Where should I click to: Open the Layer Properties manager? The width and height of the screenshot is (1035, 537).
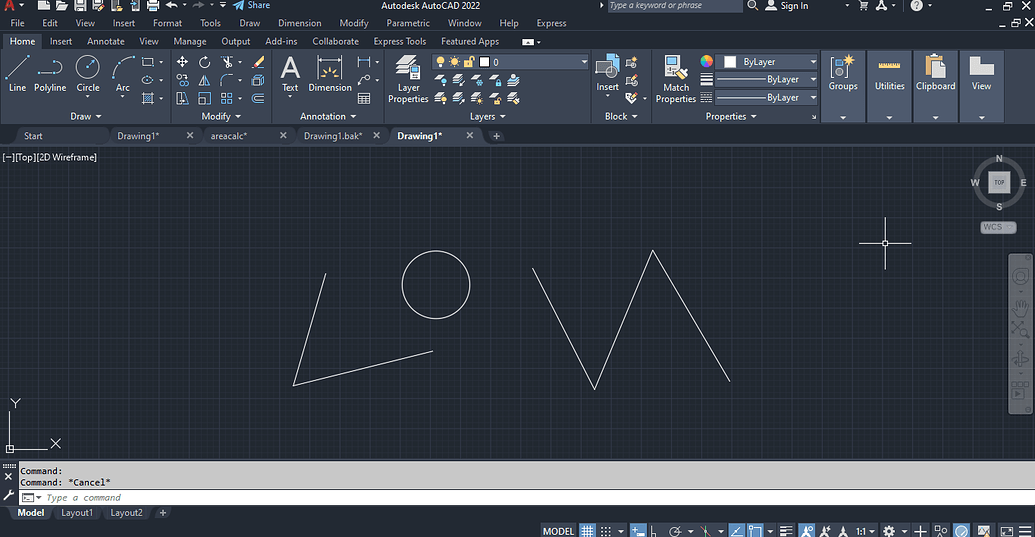pyautogui.click(x=408, y=78)
